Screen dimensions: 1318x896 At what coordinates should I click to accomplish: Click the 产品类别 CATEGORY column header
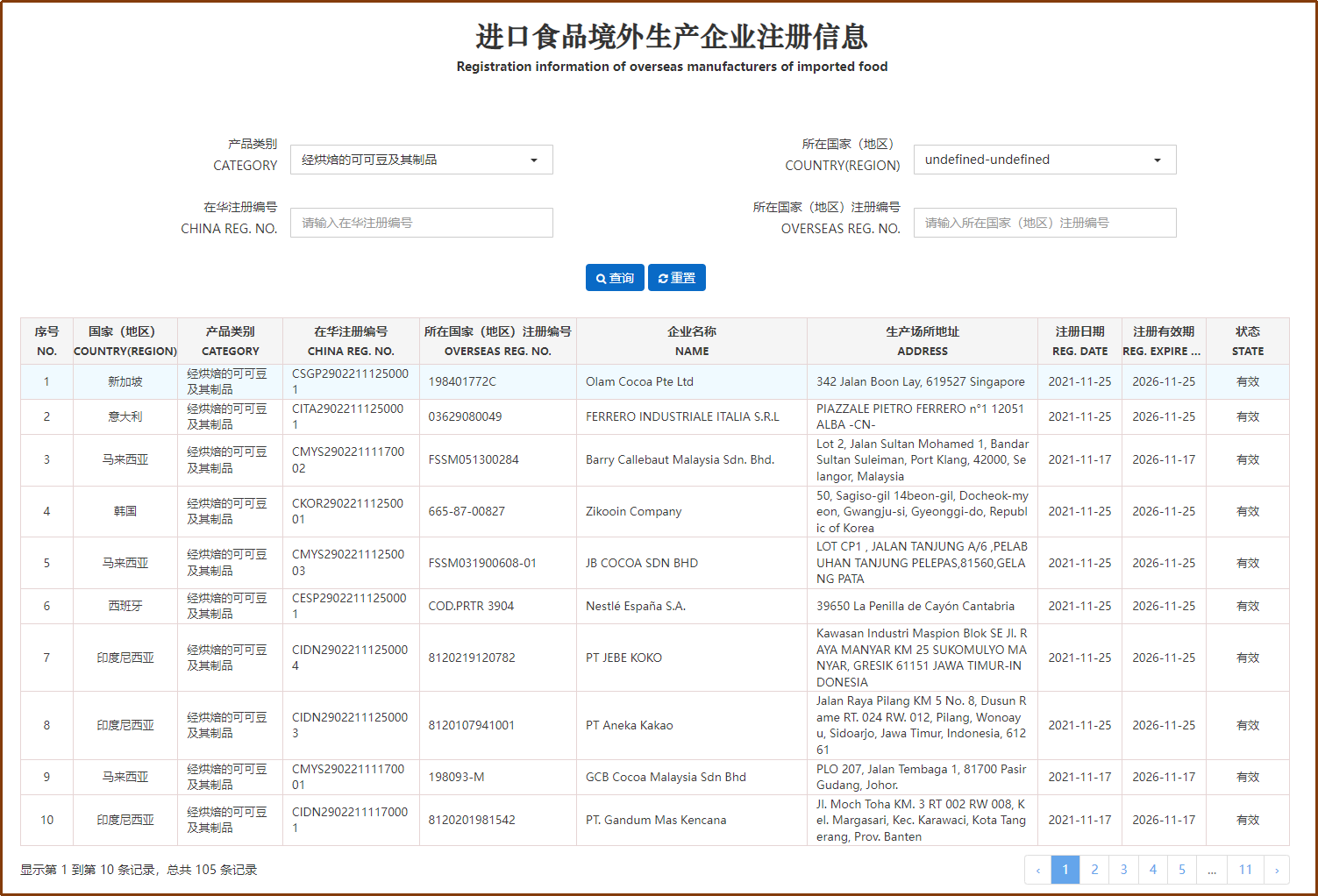pyautogui.click(x=231, y=341)
